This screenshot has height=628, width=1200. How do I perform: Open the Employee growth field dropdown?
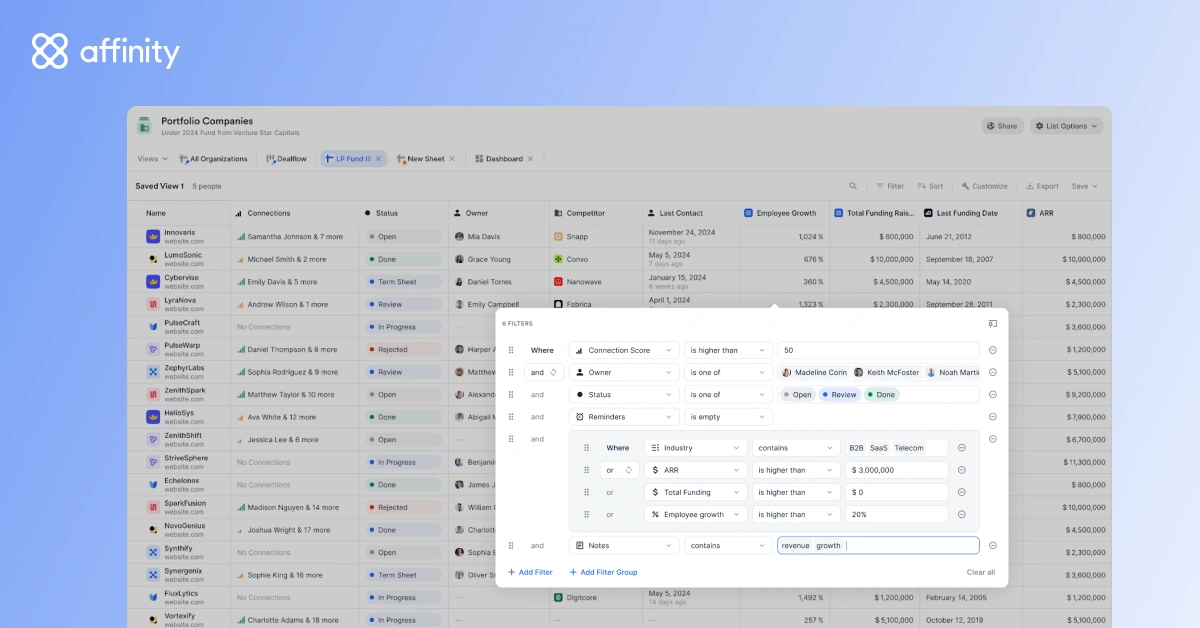pos(696,514)
